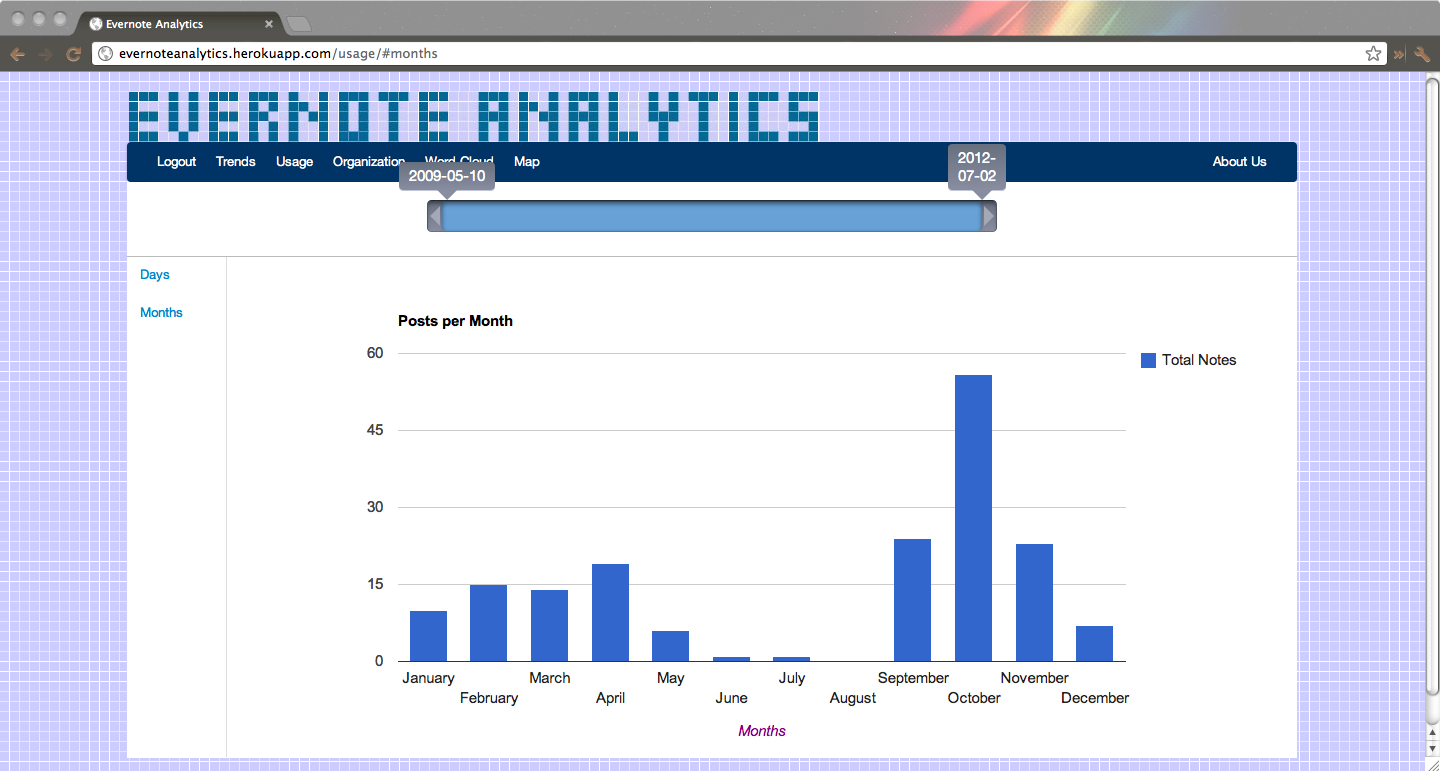Viewport: 1440px width, 772px height.
Task: Click the October axis label
Action: (974, 698)
